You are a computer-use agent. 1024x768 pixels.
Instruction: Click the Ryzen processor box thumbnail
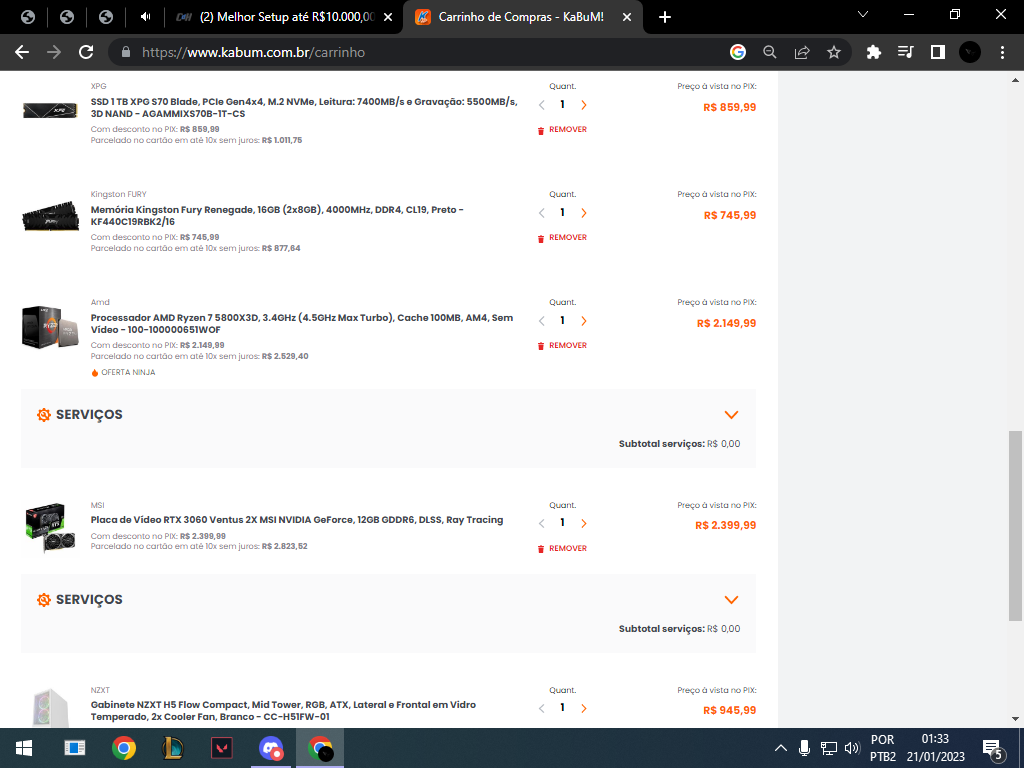point(50,326)
